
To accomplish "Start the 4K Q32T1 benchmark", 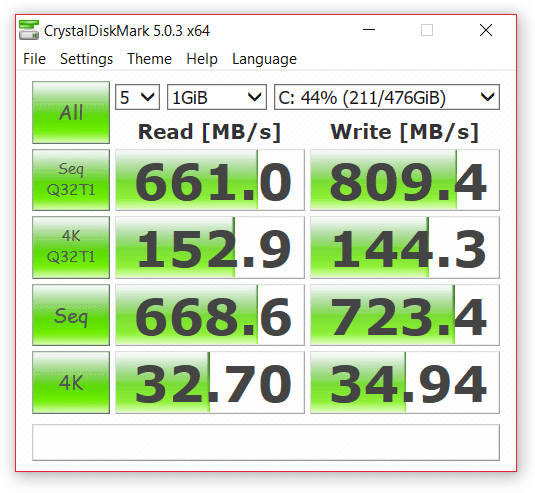I will 71,247.
